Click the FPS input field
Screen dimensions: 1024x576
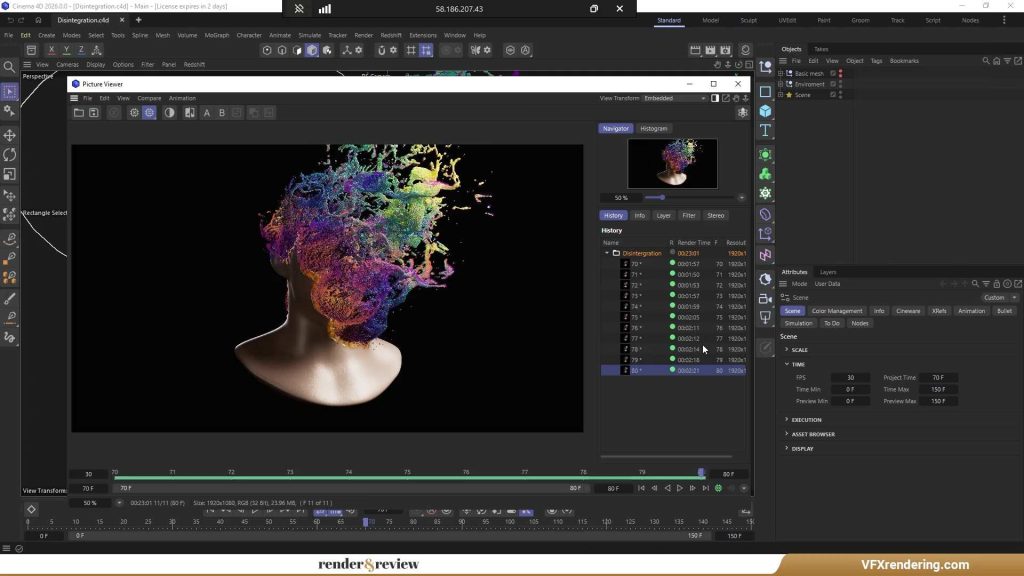[x=850, y=378]
